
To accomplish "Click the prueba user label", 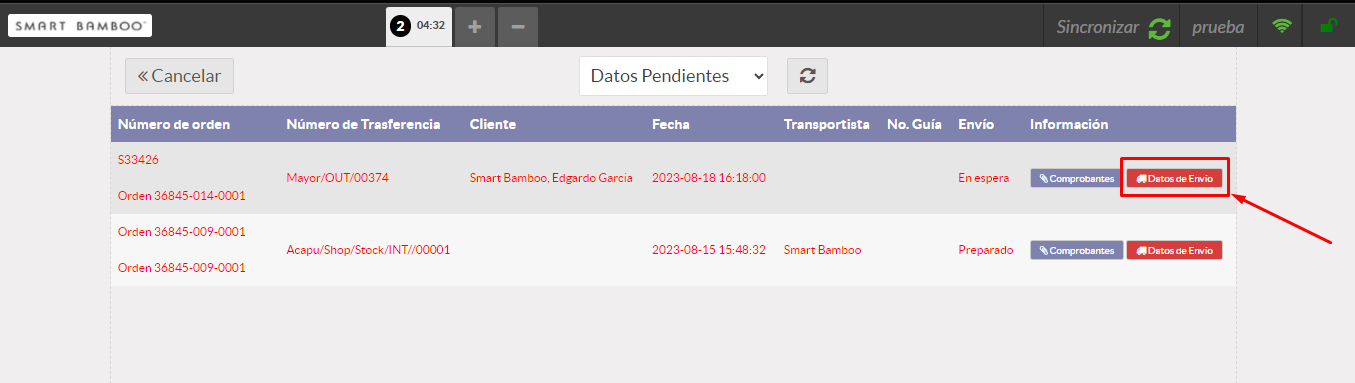I will [x=1217, y=27].
